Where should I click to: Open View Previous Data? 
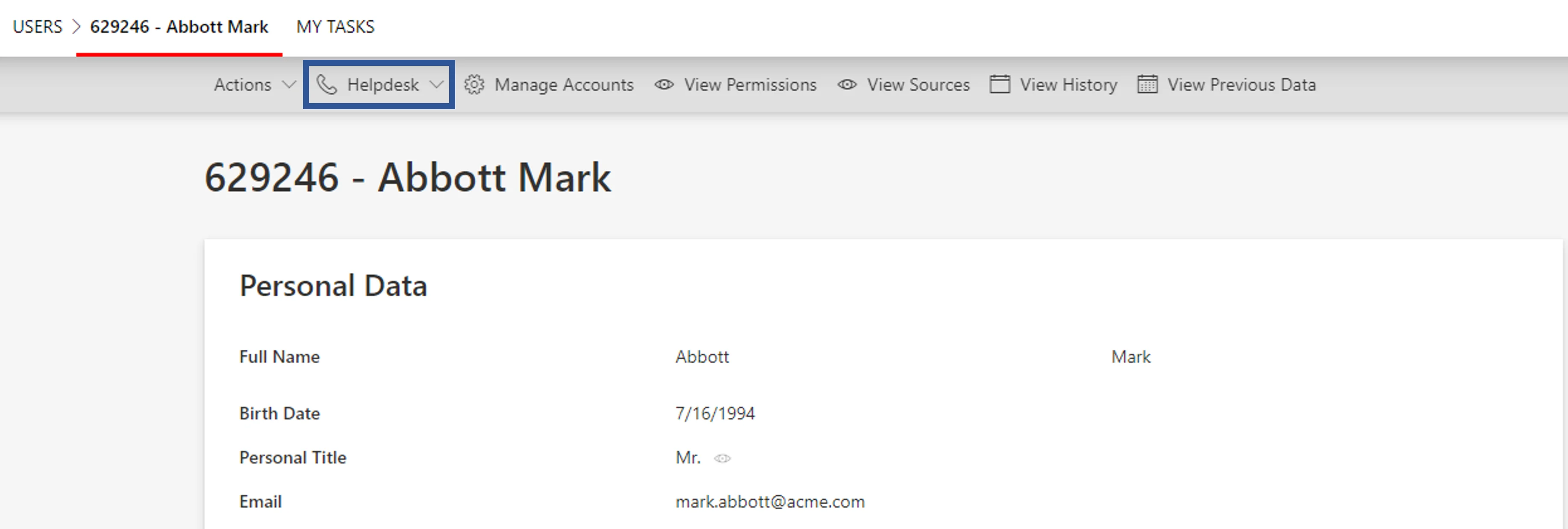coord(1227,85)
